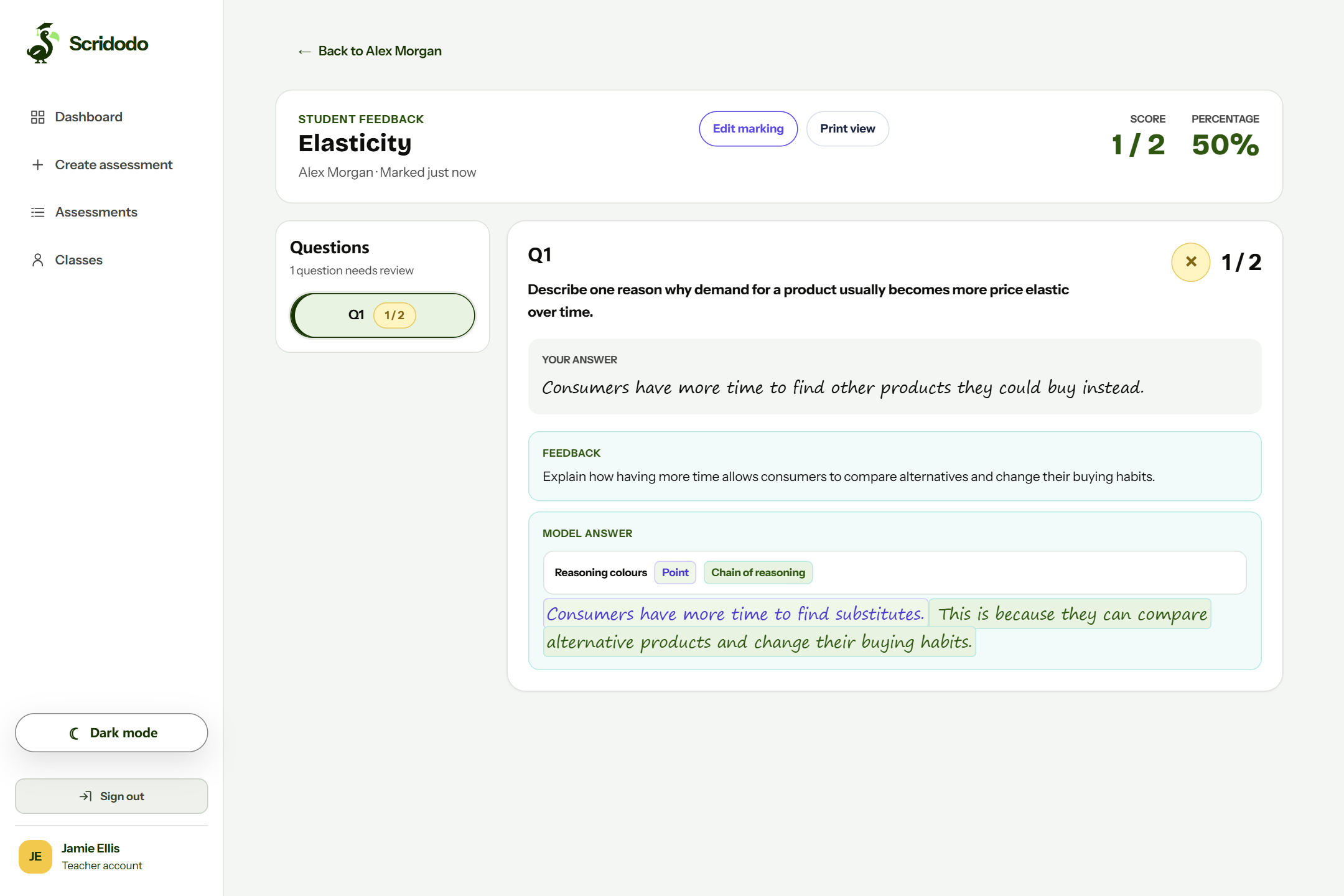Click the 50% percentage value
Image resolution: width=1344 pixels, height=896 pixels.
(x=1225, y=145)
